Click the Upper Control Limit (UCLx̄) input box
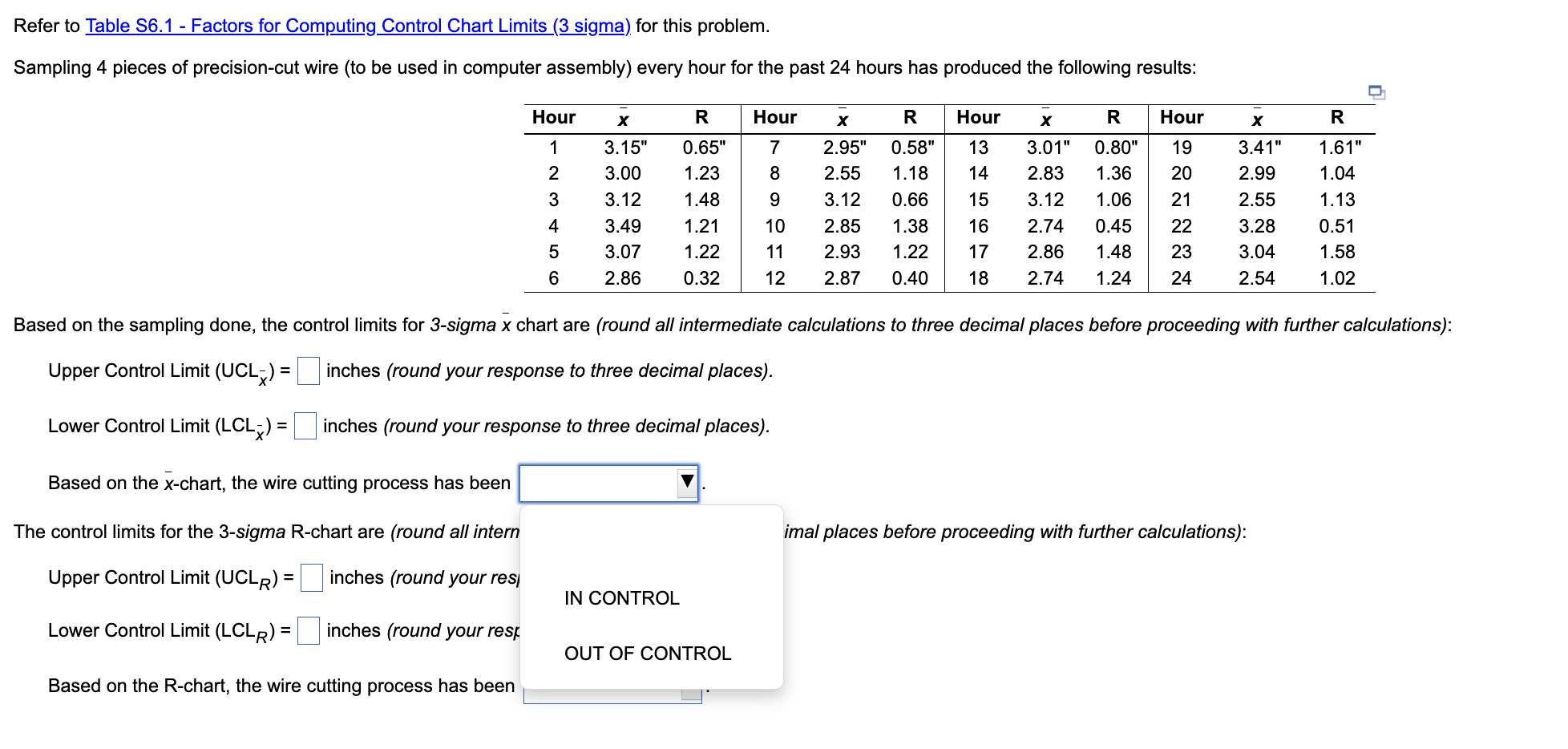The image size is (1568, 749). click(x=308, y=370)
